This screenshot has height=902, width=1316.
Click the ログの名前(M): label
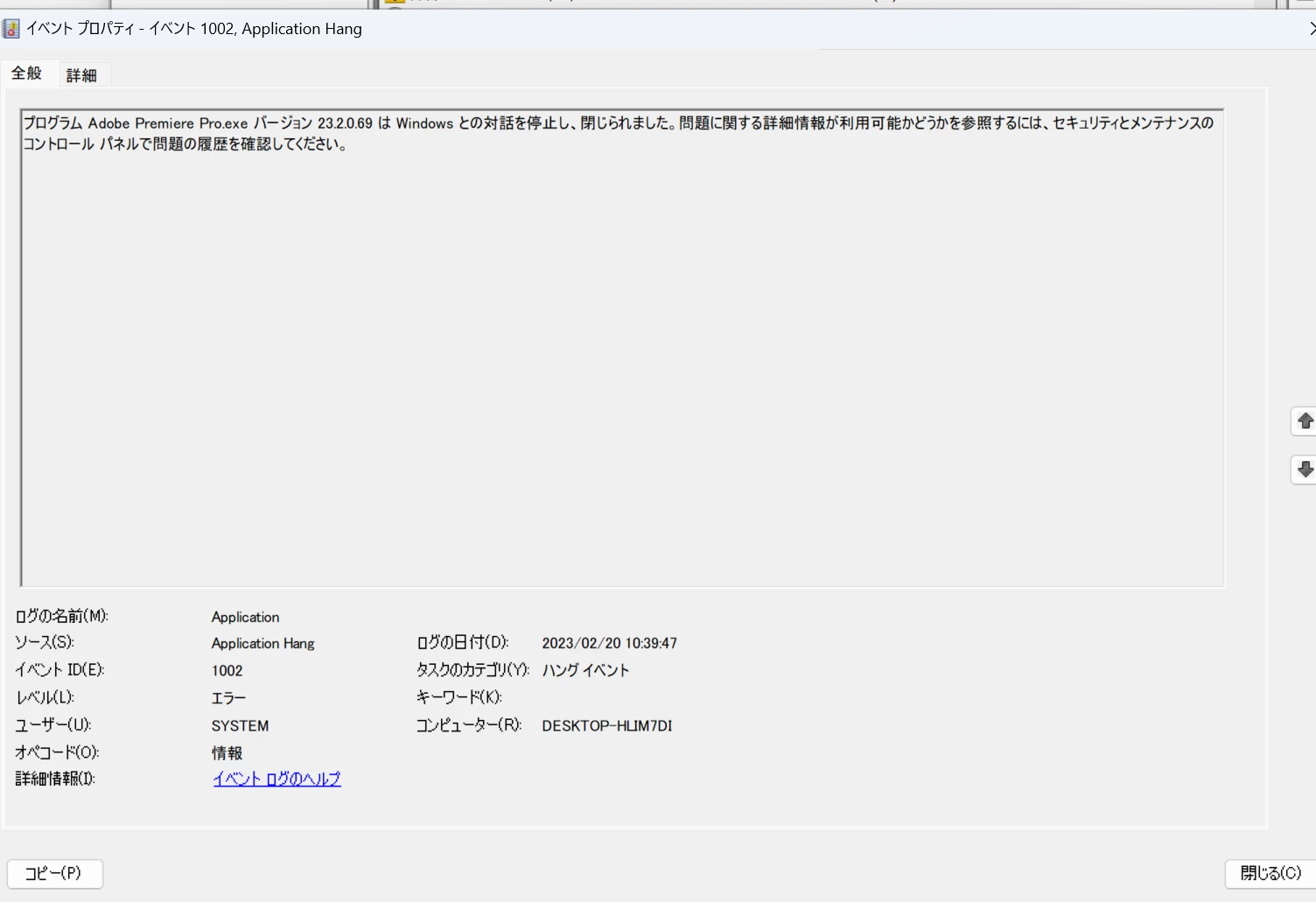tap(61, 616)
